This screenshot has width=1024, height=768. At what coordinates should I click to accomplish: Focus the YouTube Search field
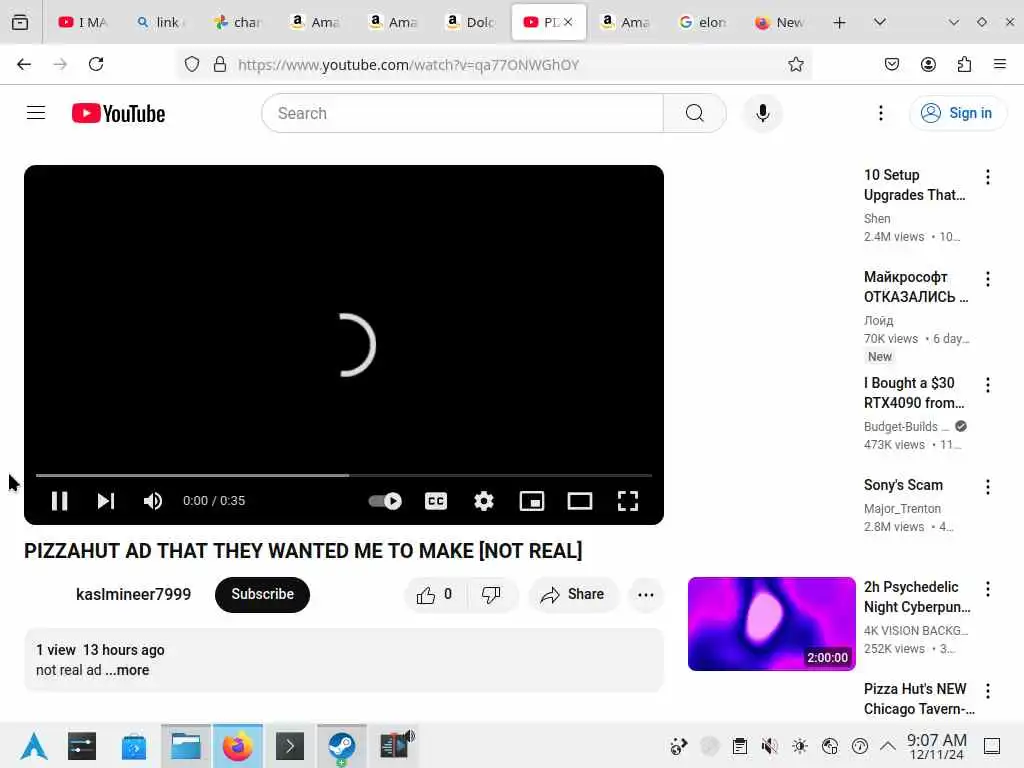click(462, 113)
